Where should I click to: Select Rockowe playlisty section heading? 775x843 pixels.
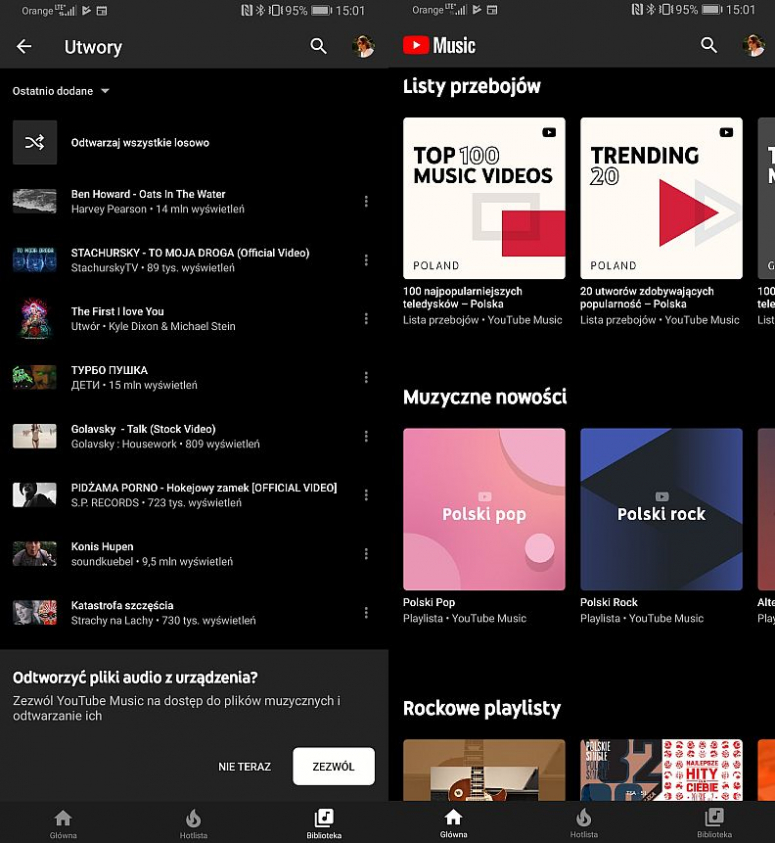pos(482,708)
